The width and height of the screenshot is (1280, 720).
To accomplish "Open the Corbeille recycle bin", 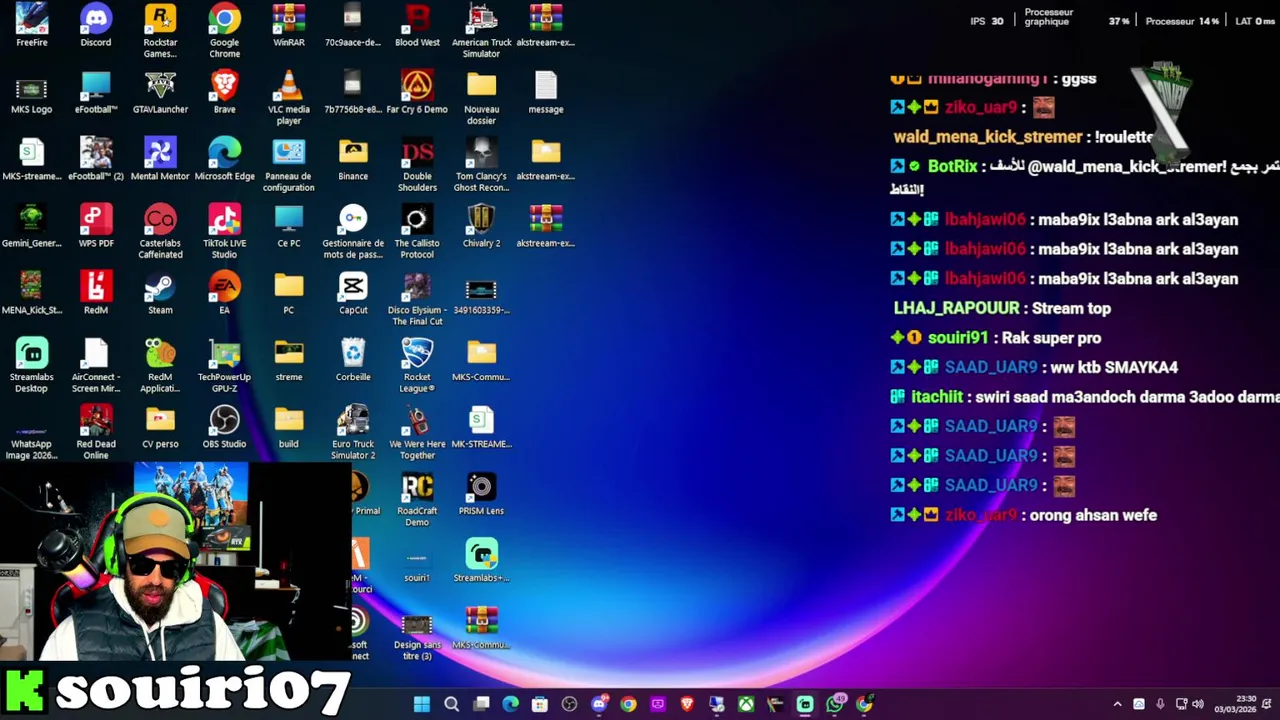I will [x=353, y=360].
